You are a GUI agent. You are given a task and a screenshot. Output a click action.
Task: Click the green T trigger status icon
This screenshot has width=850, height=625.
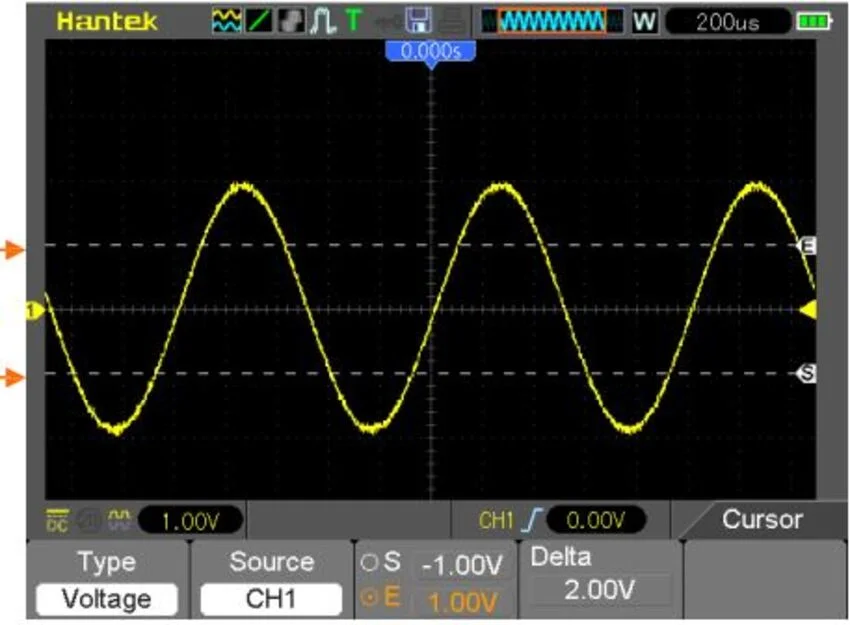[353, 20]
